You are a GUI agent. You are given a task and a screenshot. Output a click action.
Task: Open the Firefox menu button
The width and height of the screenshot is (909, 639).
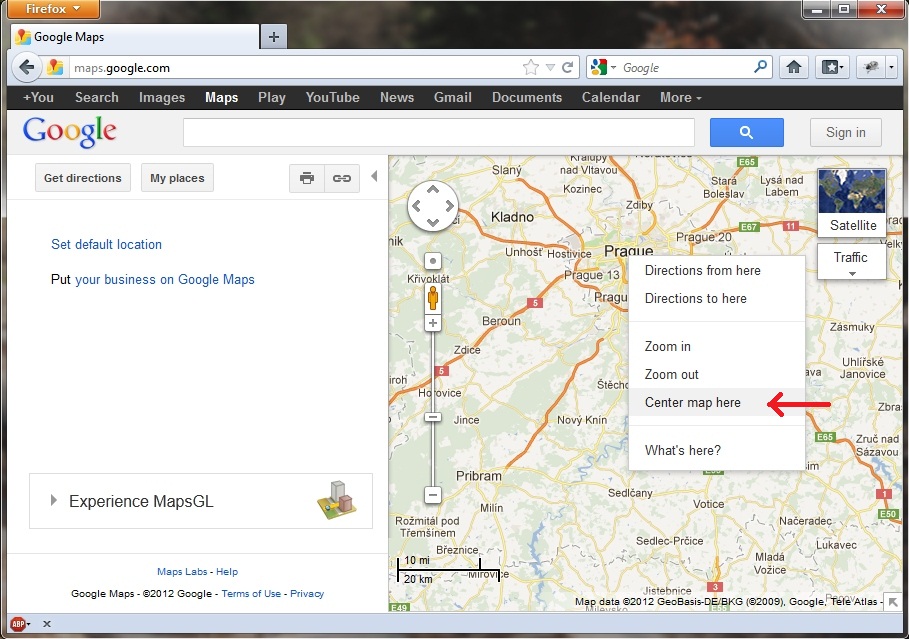[x=52, y=9]
